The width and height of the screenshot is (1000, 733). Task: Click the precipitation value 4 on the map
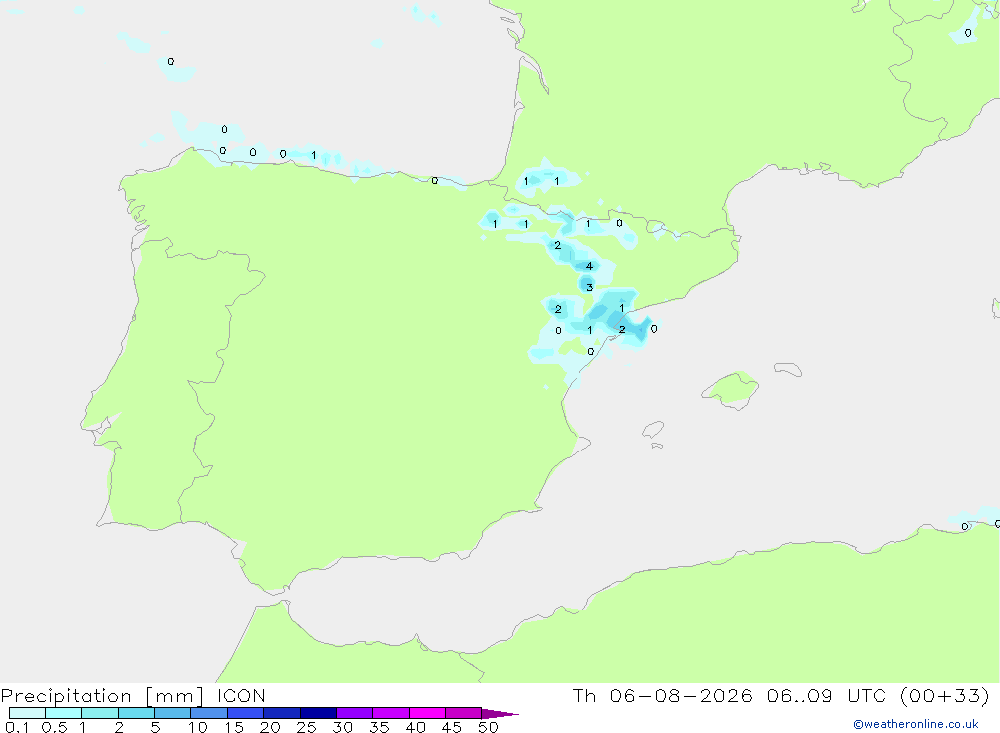[589, 266]
